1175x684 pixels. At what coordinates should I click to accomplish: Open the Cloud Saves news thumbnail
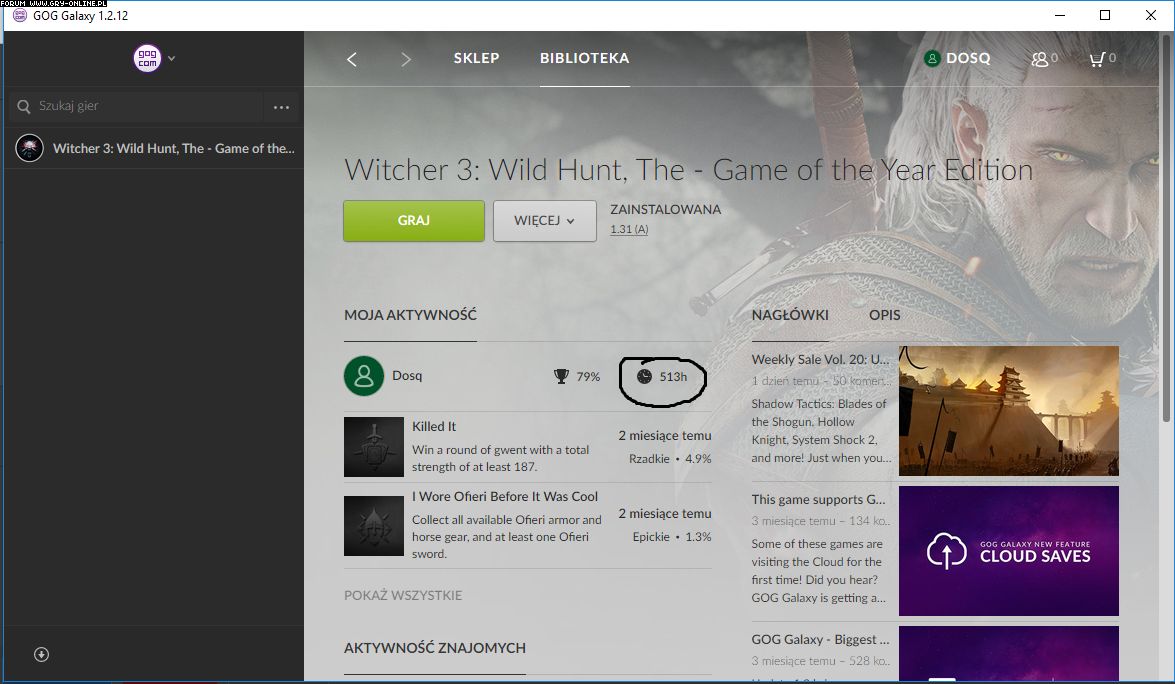[1008, 551]
